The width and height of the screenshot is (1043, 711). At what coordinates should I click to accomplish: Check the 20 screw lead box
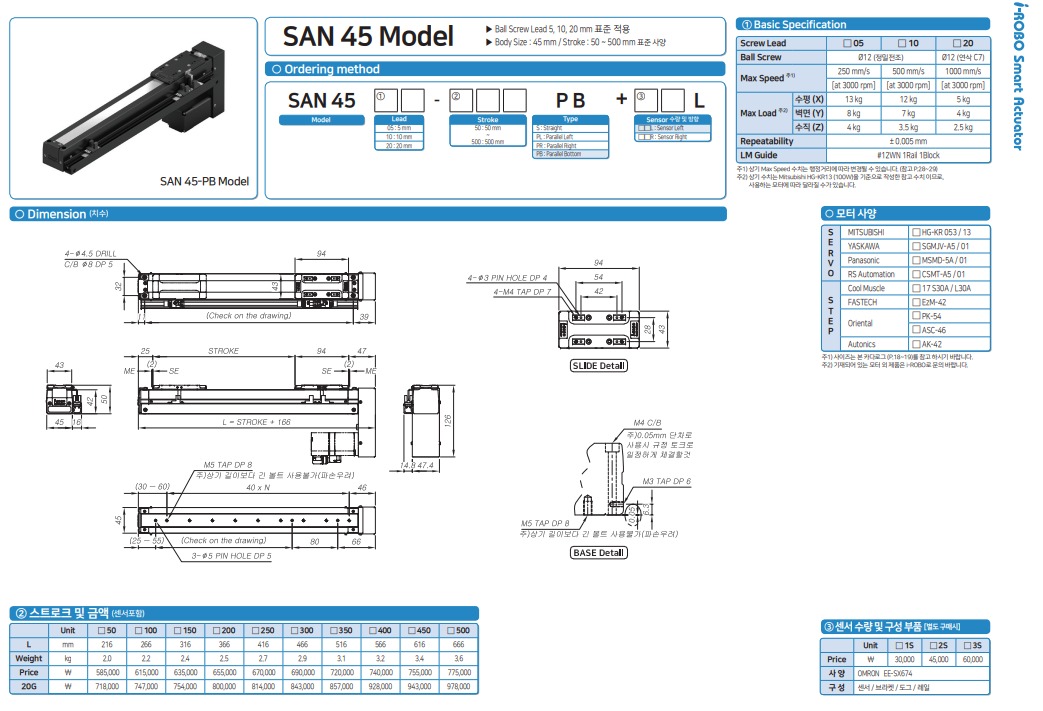pos(957,43)
